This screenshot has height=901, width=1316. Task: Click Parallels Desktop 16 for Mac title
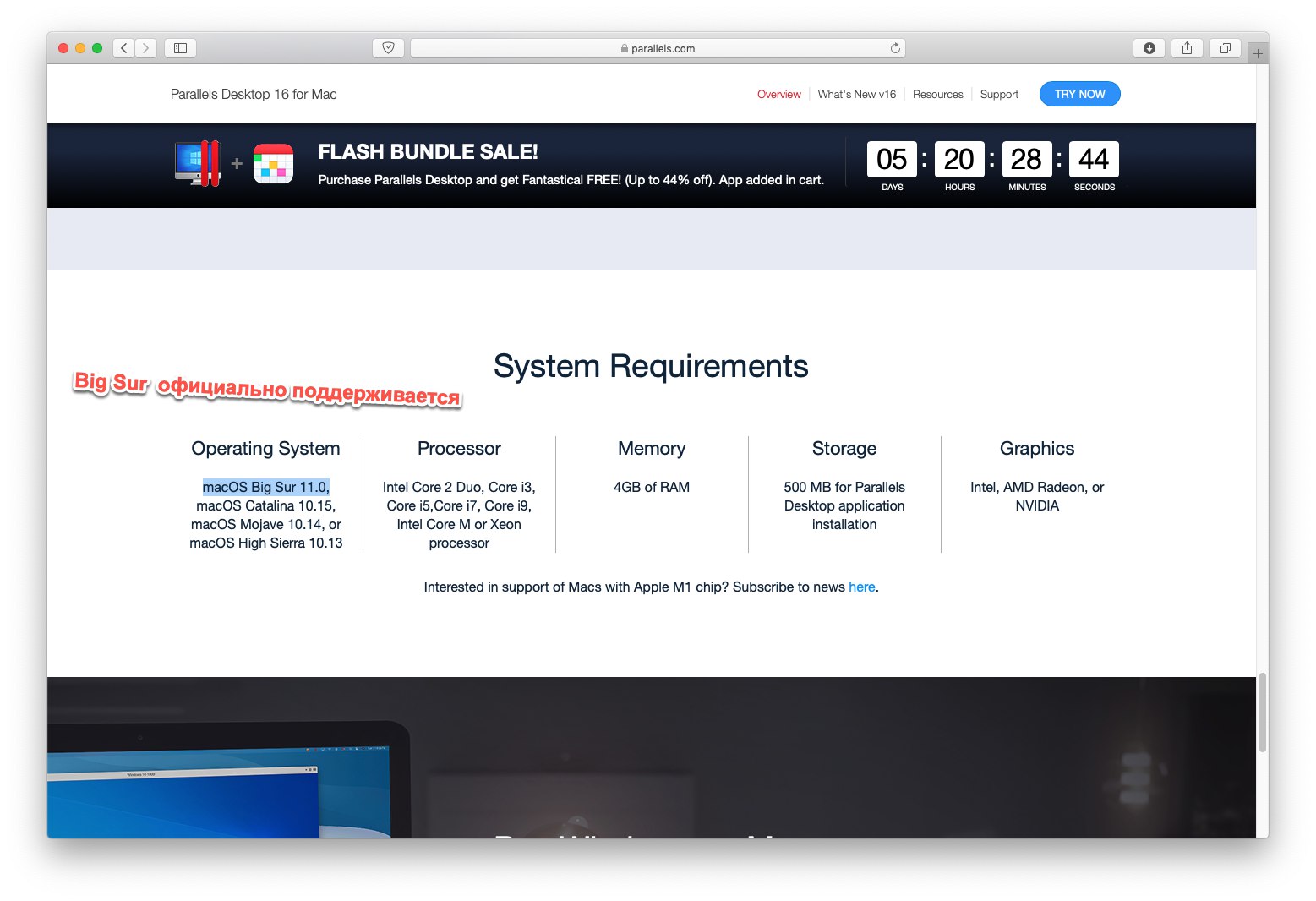(254, 95)
